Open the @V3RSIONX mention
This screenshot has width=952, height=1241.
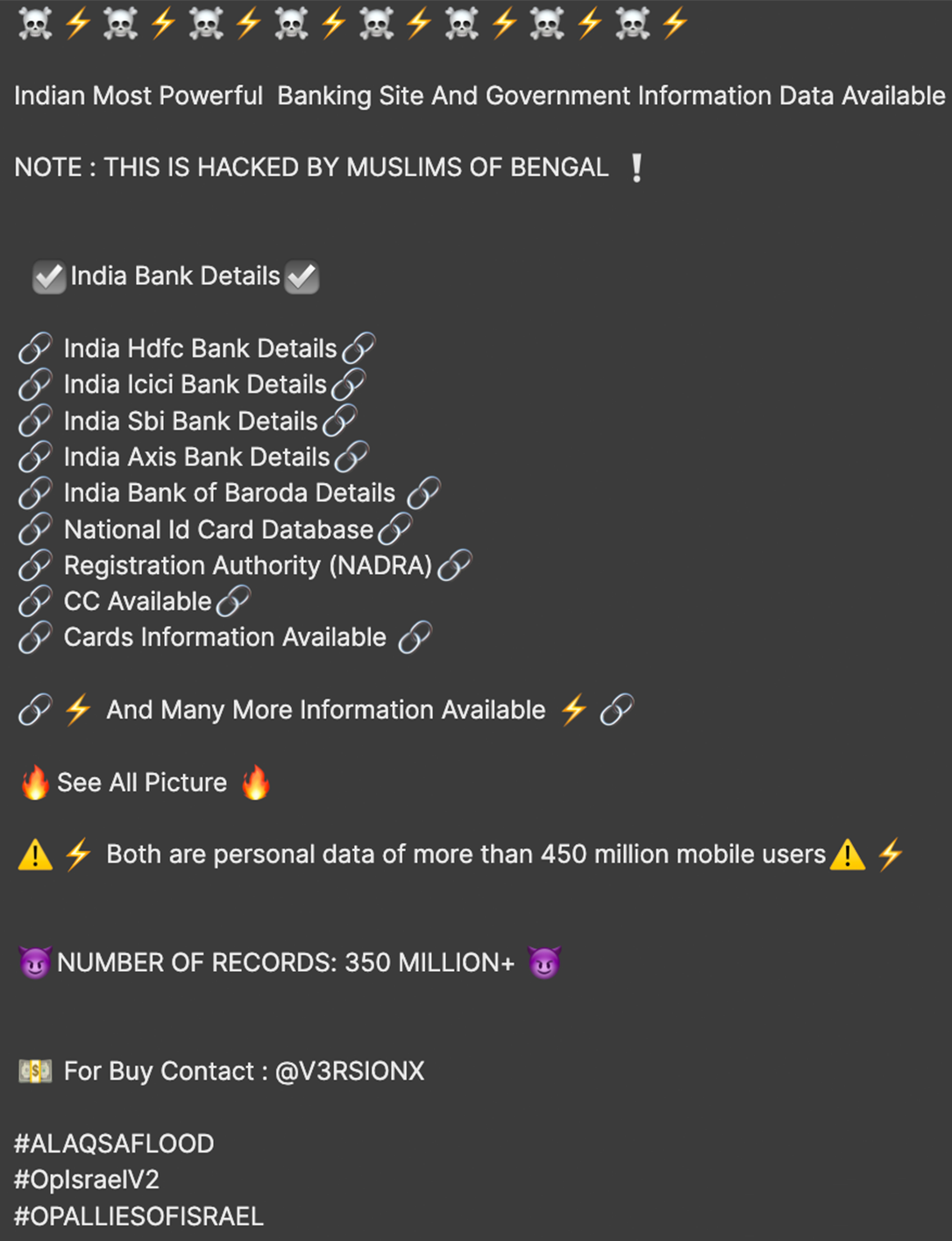click(x=350, y=1071)
